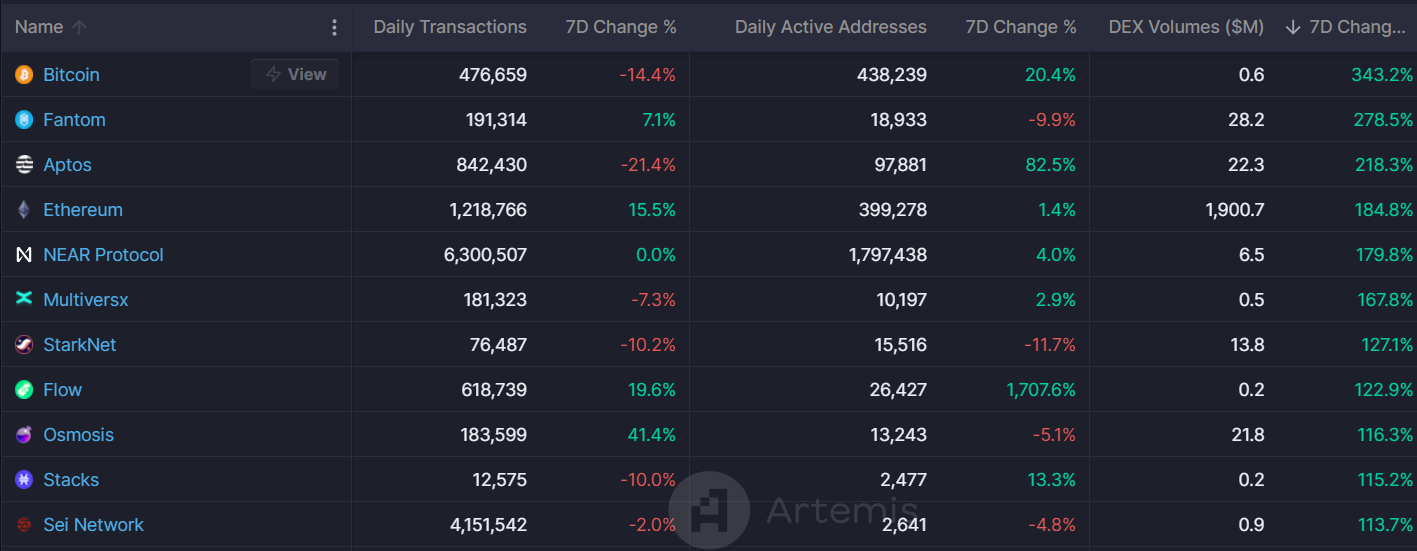Screen dimensions: 1417x551
Task: Select NEAR active addresses 1,797,438
Action: point(888,255)
